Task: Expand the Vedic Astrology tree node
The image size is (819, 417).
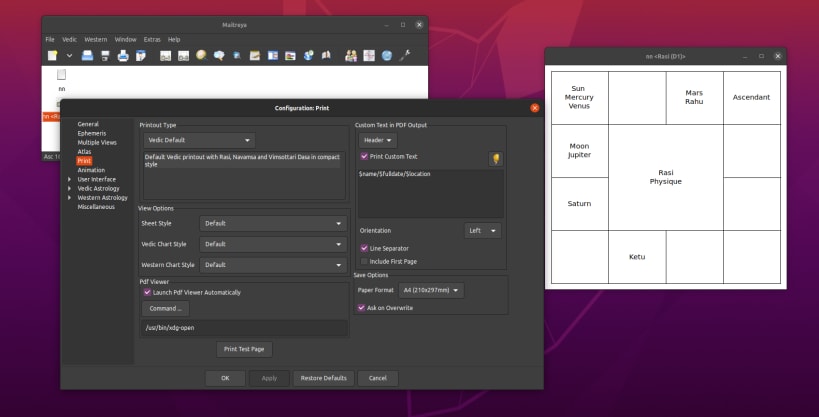Action: point(69,189)
